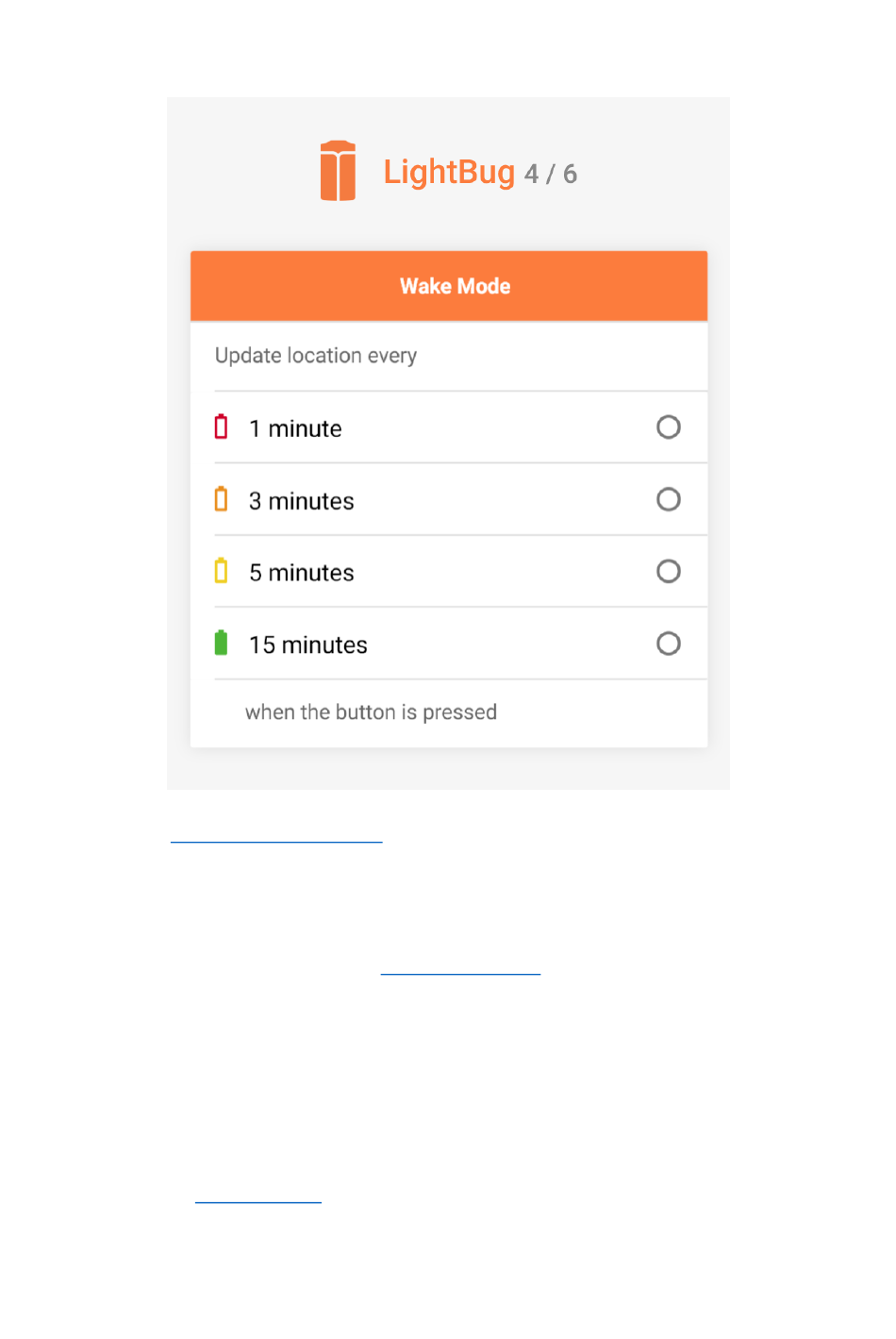This screenshot has height=1339, width=896.
Task: Click the orange battery icon for 3 minutes
Action: (x=221, y=498)
